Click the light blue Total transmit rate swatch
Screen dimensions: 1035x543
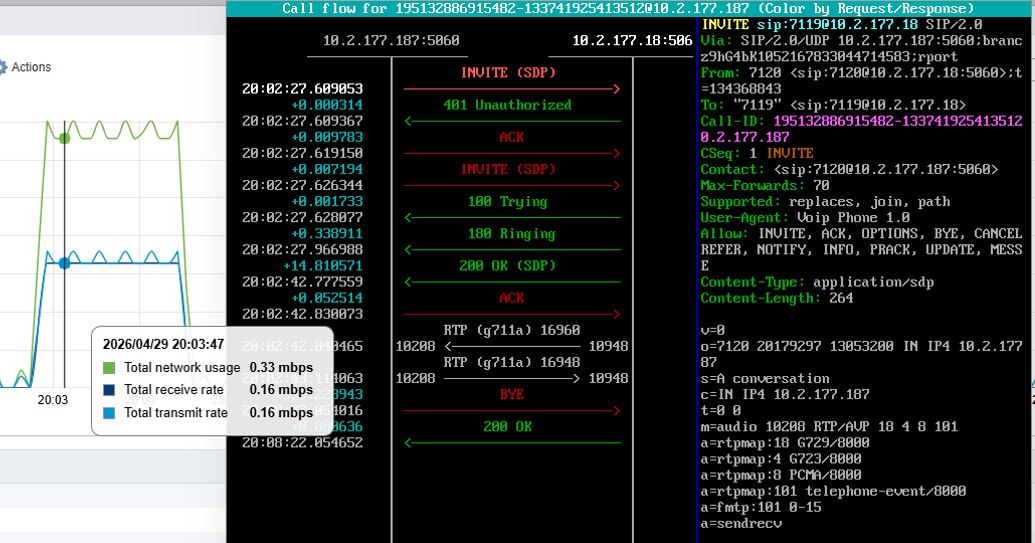click(x=110, y=413)
